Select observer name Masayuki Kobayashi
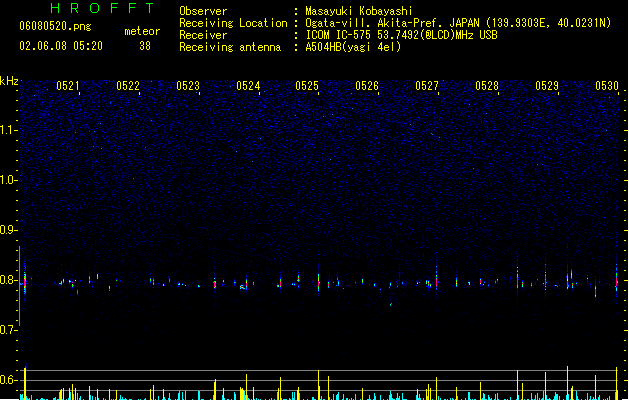The image size is (629, 400). (359, 11)
